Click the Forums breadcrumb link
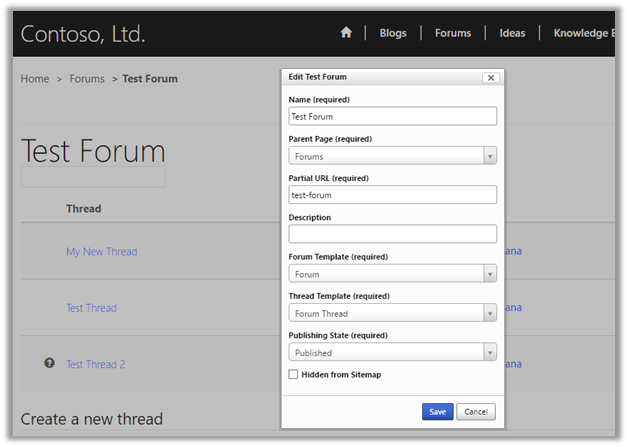This screenshot has height=447, width=628. [87, 79]
